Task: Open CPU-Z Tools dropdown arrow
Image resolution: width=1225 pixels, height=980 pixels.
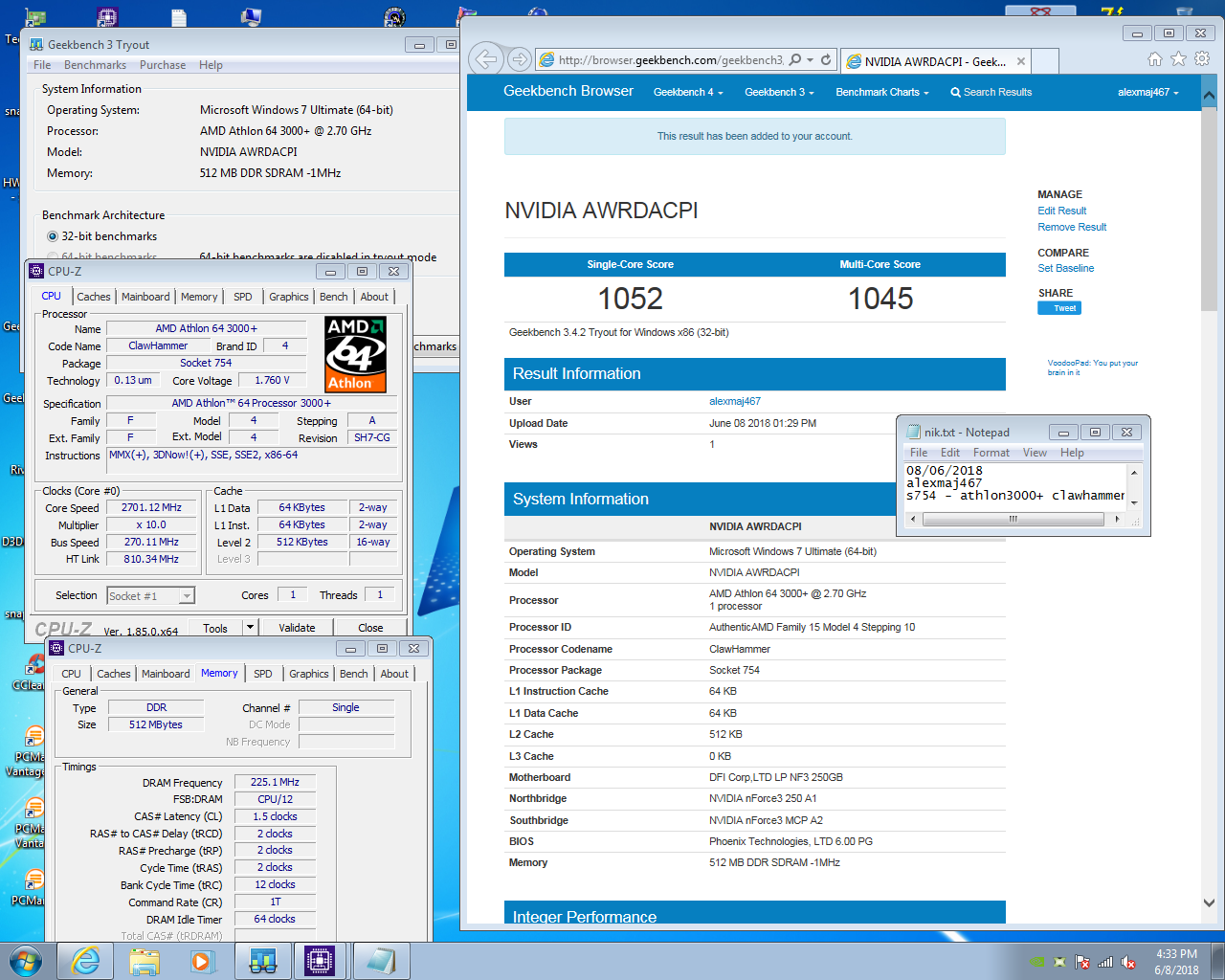Action: (250, 628)
